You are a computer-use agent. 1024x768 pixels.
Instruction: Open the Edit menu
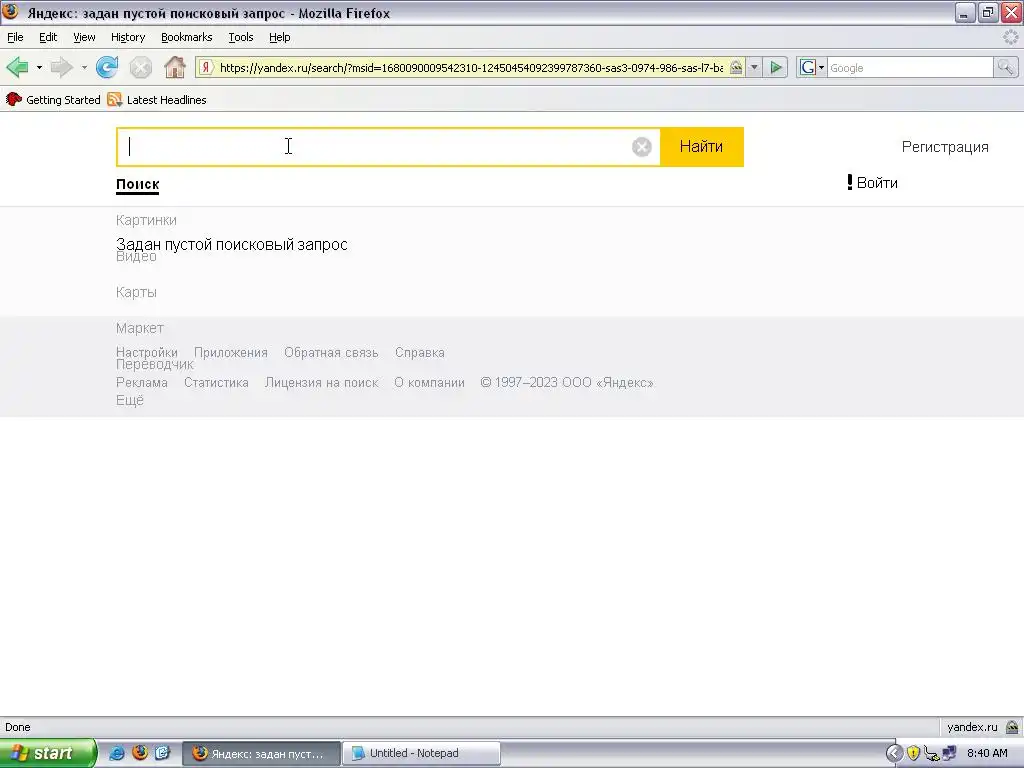[x=48, y=37]
